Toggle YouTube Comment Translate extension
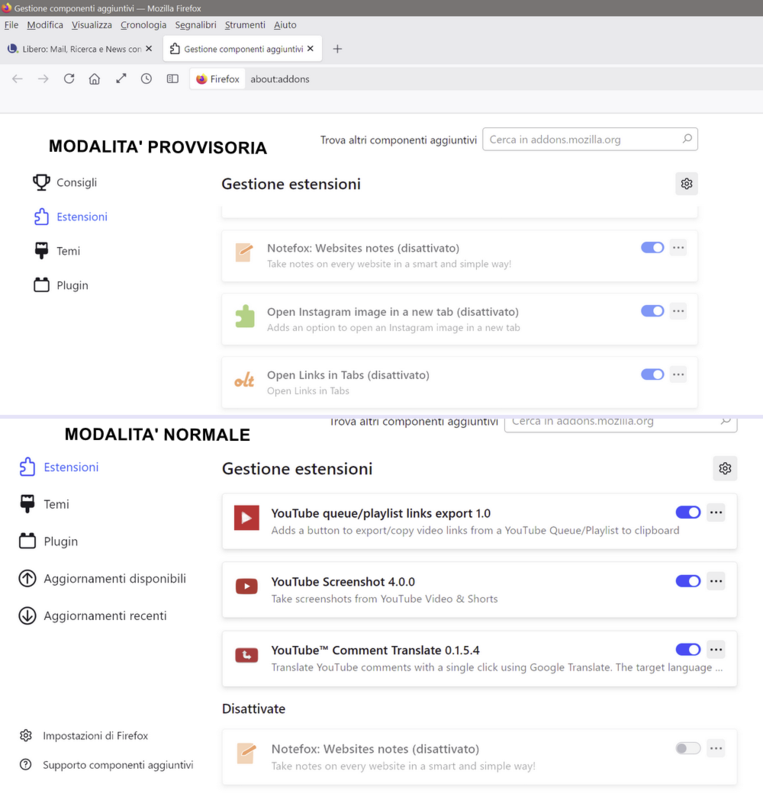Screen dimensions: 763x800 click(688, 649)
